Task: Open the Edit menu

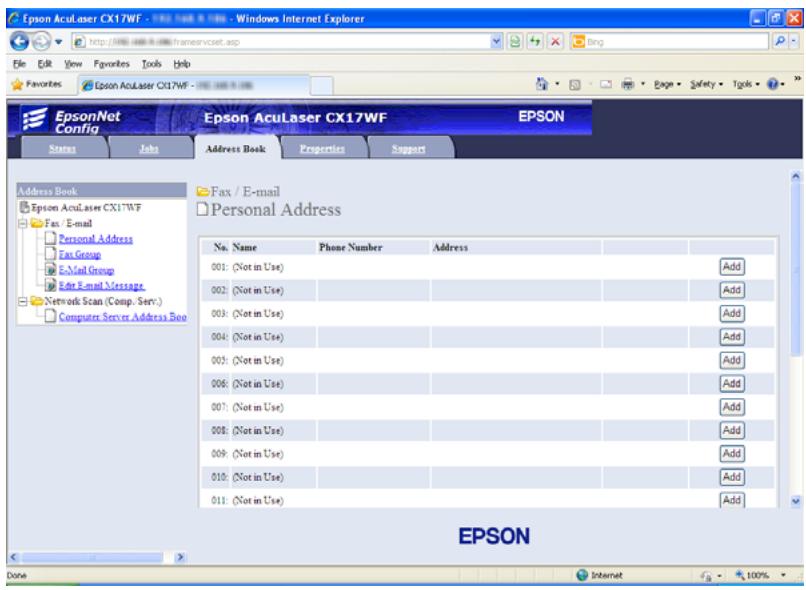Action: pos(45,64)
